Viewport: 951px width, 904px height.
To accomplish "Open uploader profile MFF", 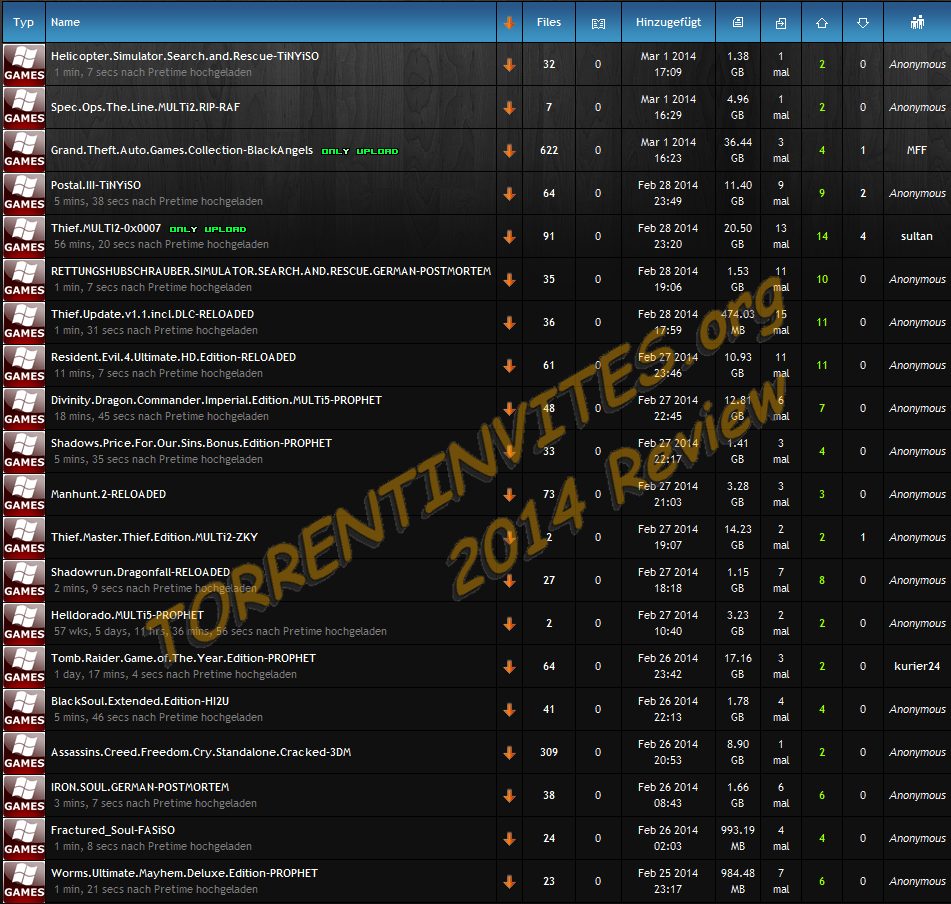I will point(916,150).
